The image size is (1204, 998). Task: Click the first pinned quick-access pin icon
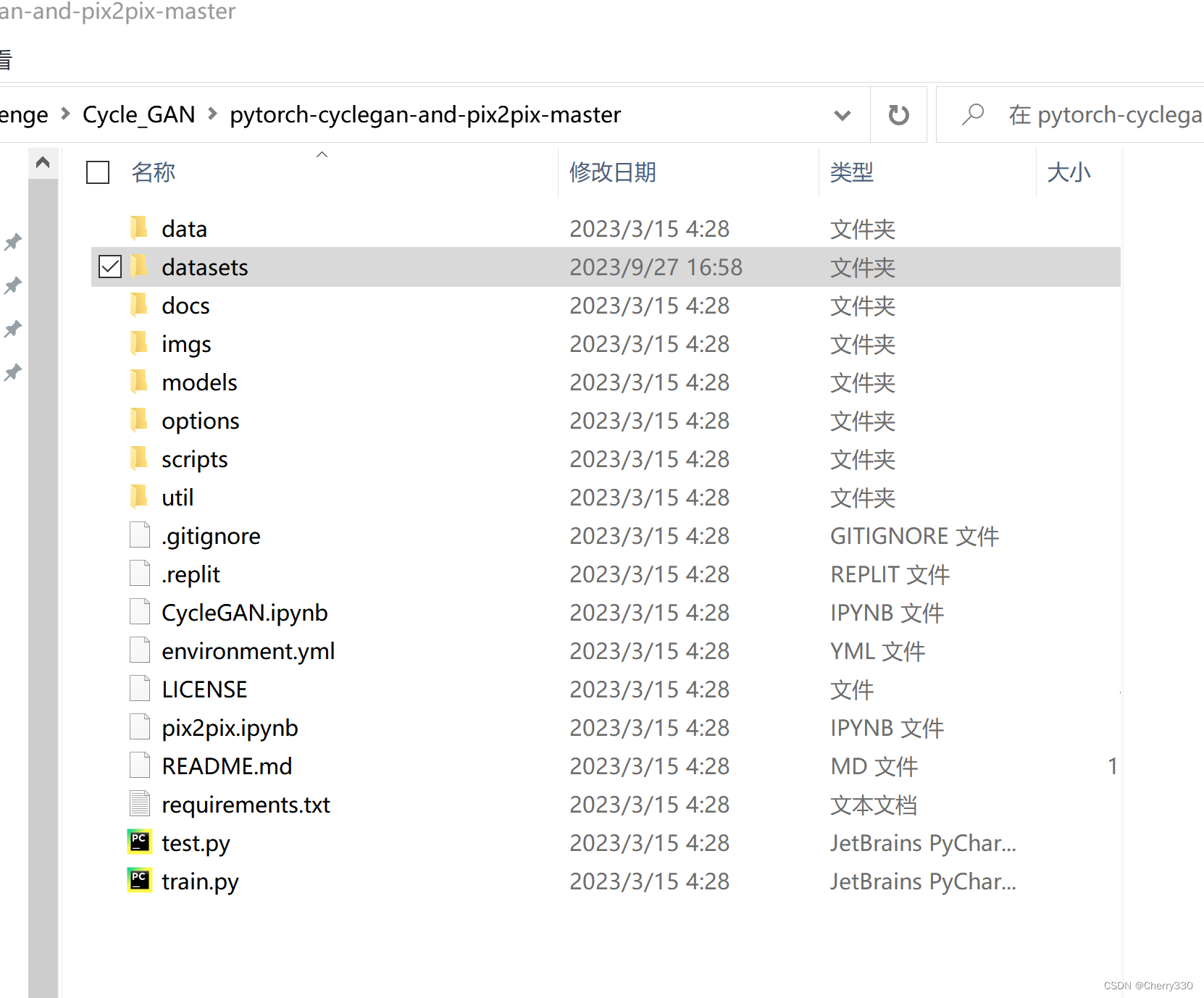tap(13, 242)
